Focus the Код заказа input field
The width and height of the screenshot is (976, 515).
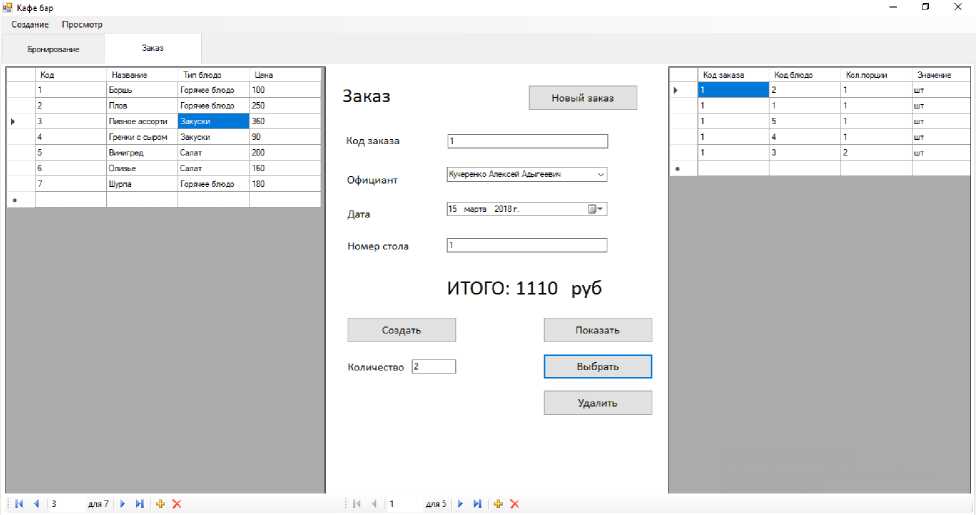(527, 141)
